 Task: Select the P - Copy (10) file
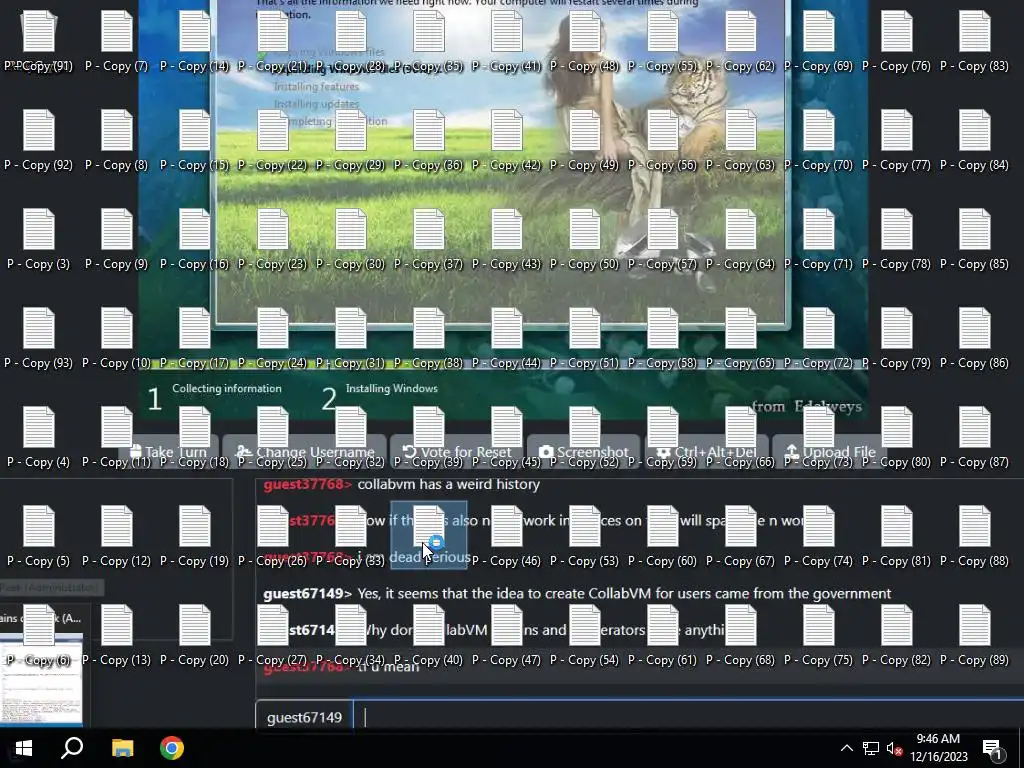(116, 338)
